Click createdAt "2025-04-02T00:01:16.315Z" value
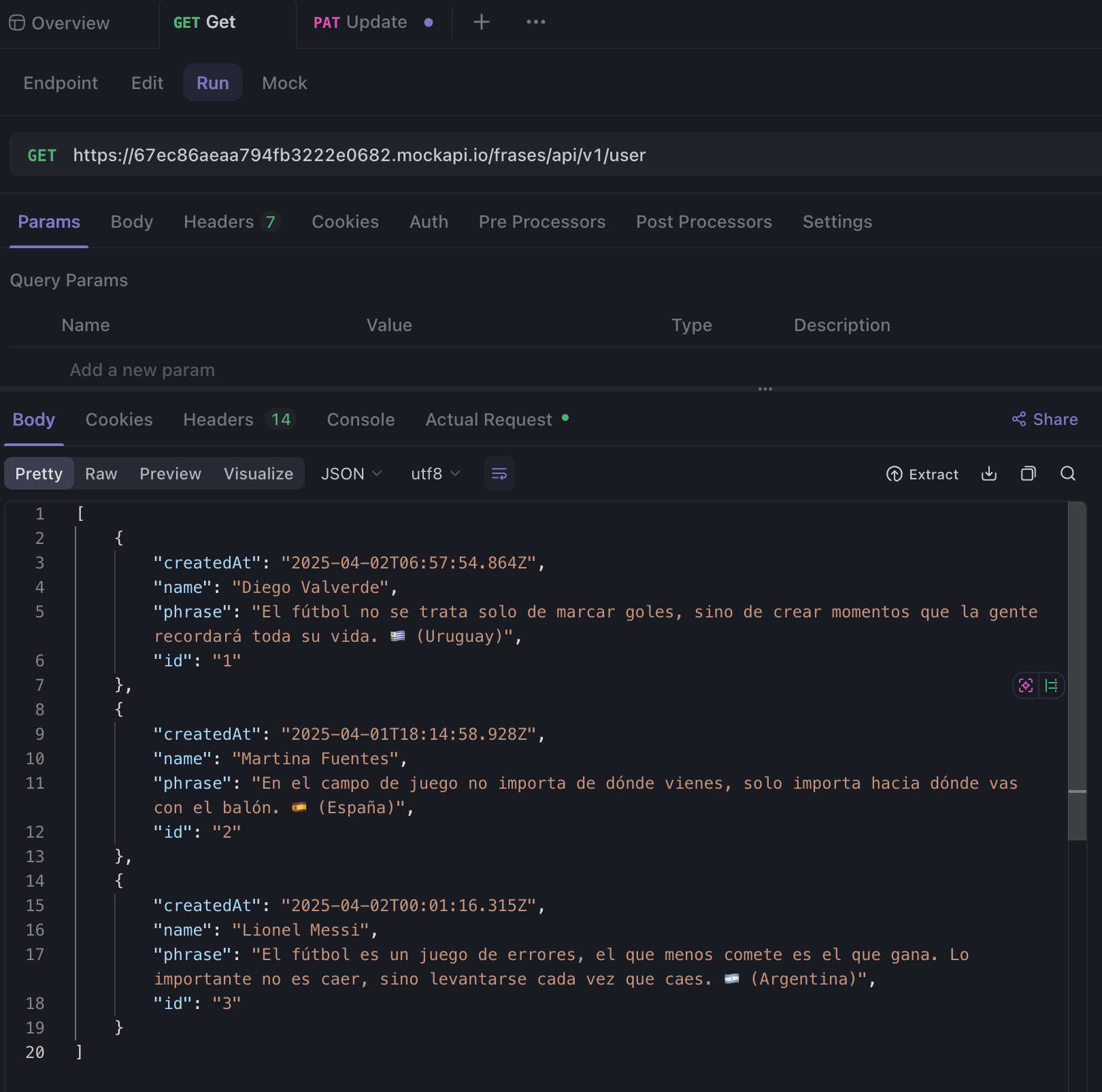 click(x=409, y=906)
